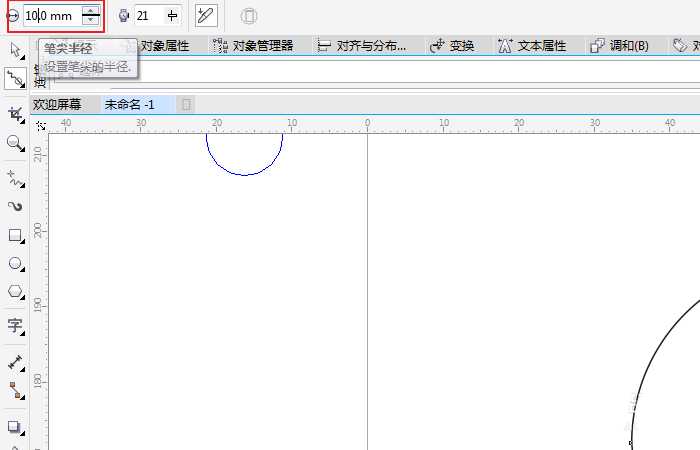
Task: Open the pressure value 21 slider
Action: pos(172,16)
